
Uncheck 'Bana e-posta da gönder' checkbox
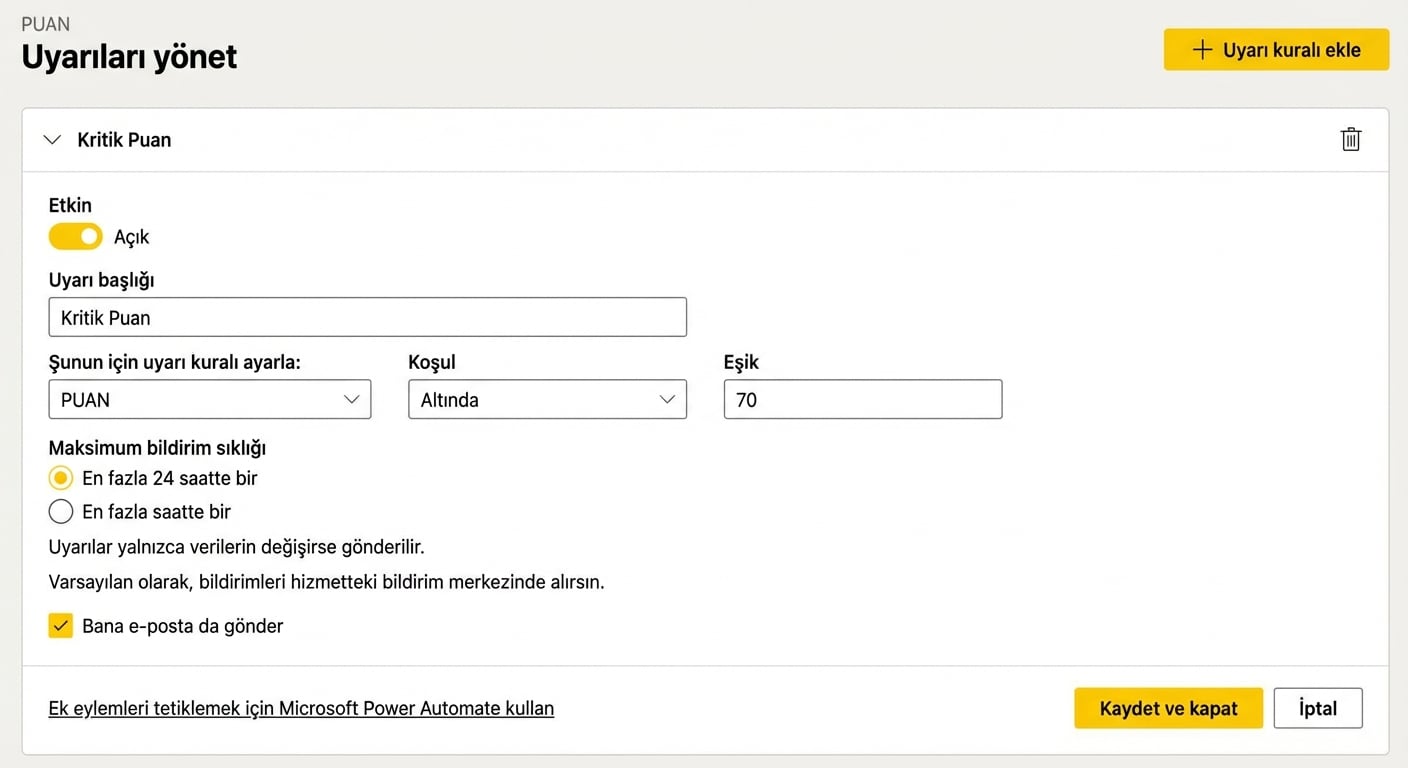61,626
